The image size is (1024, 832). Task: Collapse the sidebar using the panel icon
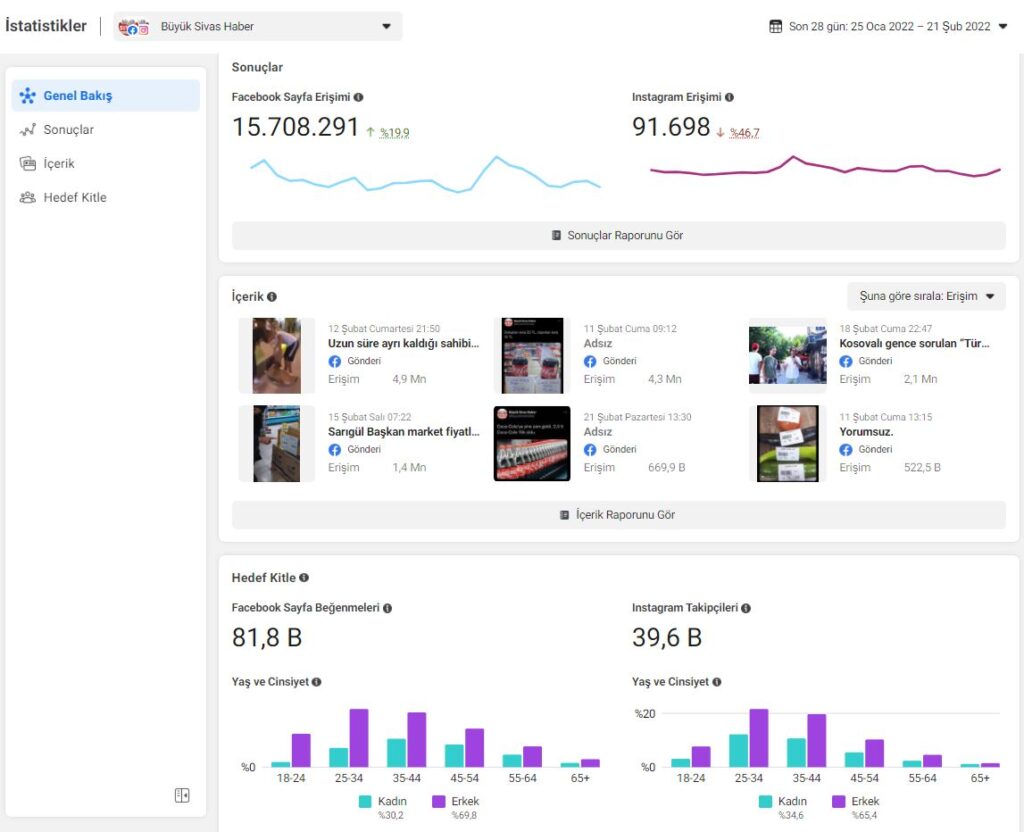[182, 796]
